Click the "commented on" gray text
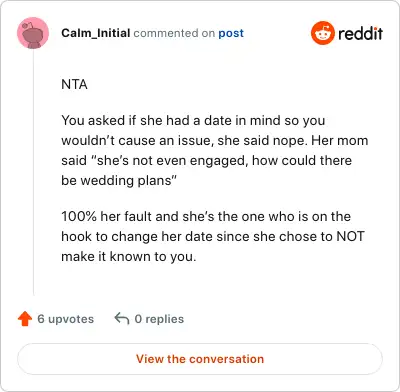Viewport: 400px width, 392px height. point(174,33)
